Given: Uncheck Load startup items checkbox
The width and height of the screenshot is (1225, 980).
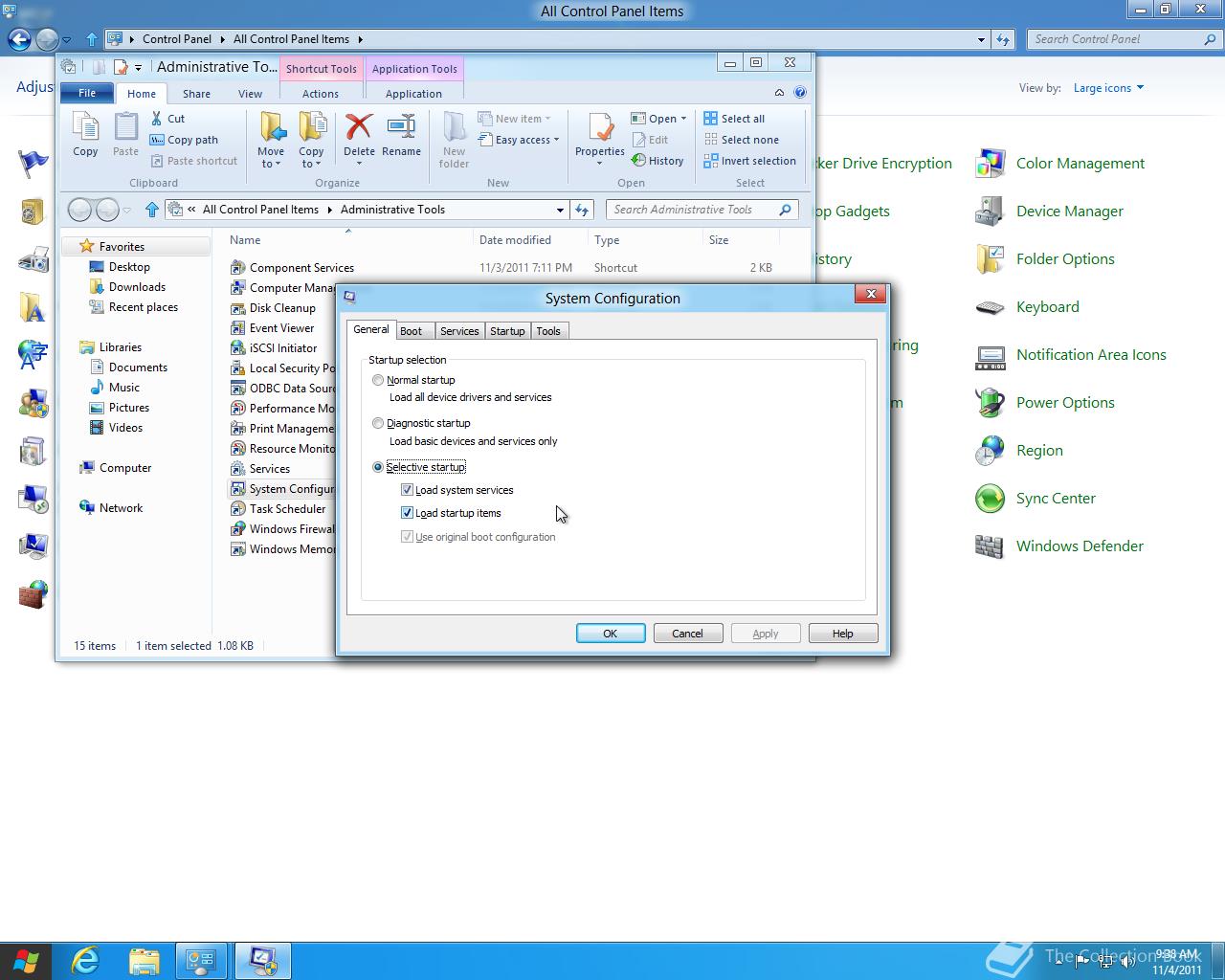Looking at the screenshot, I should coord(407,513).
